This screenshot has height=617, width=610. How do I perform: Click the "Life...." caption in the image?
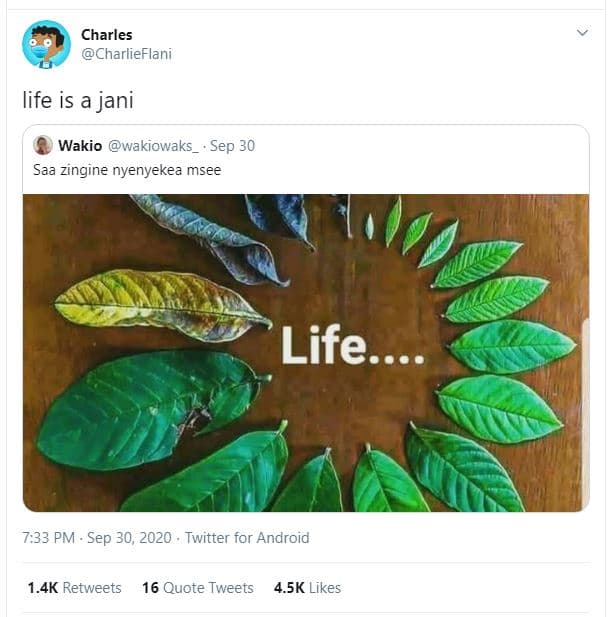click(x=352, y=346)
